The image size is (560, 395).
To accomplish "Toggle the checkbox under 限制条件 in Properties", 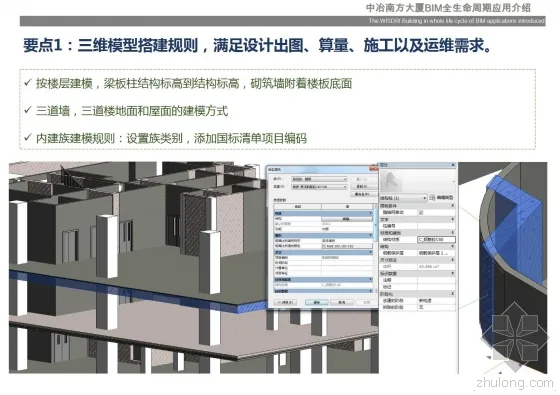I will point(421,212).
